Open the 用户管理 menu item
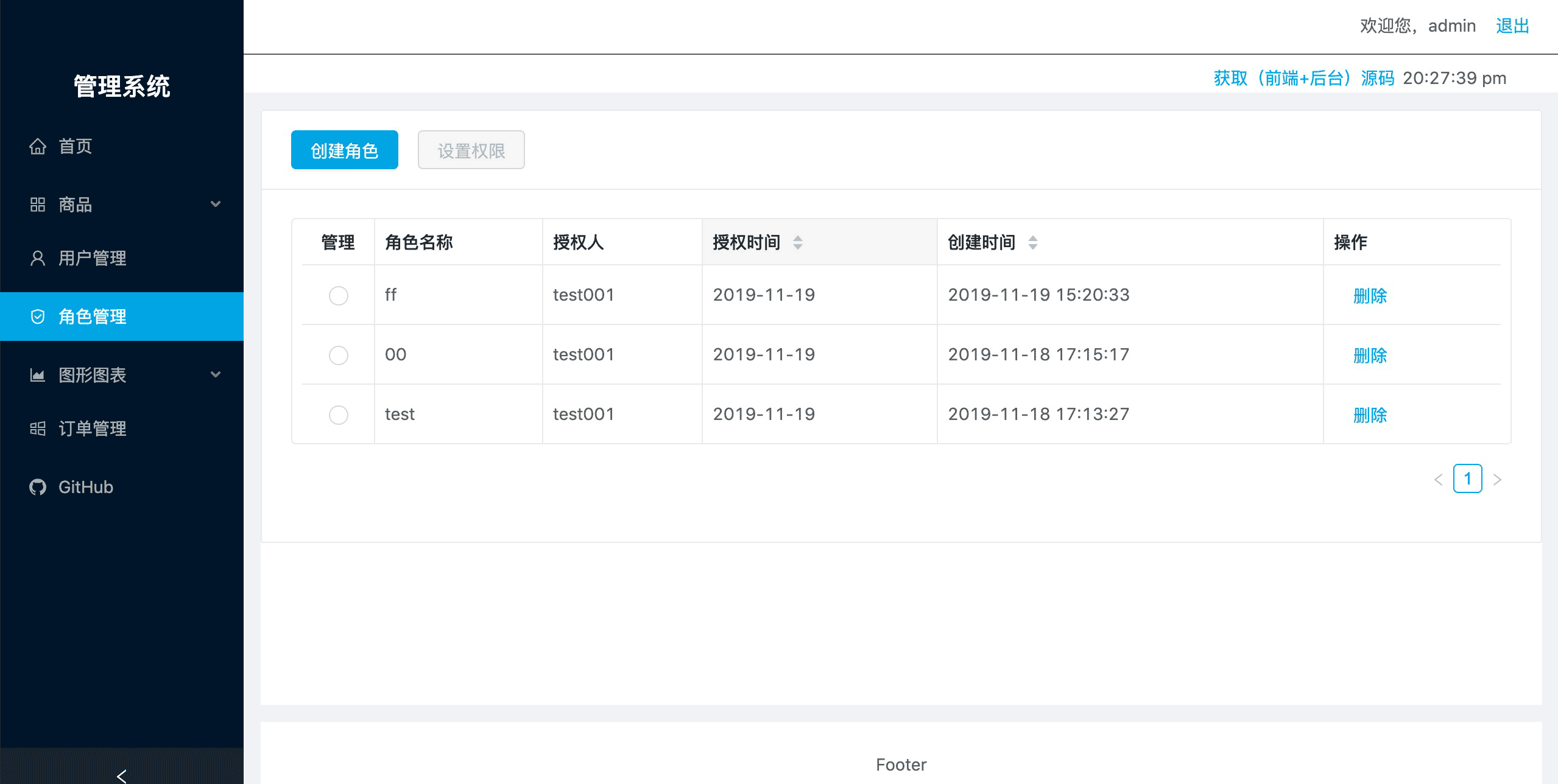 click(x=93, y=258)
